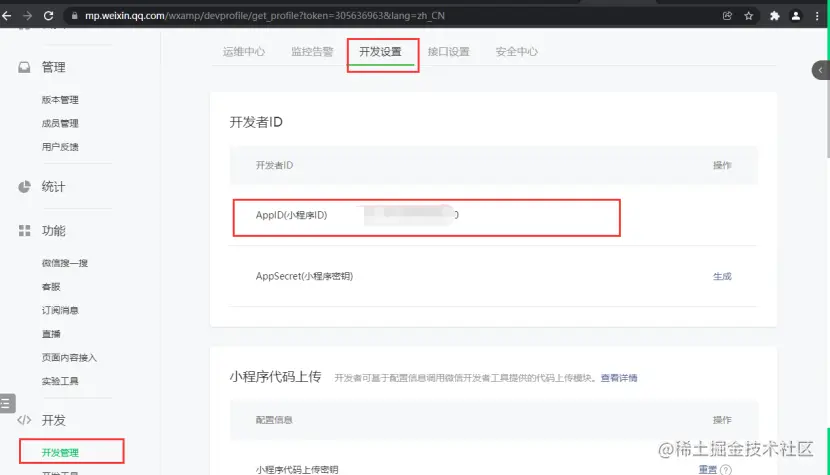Click 查看详情 link for code upload
830x475 pixels.
pos(619,378)
